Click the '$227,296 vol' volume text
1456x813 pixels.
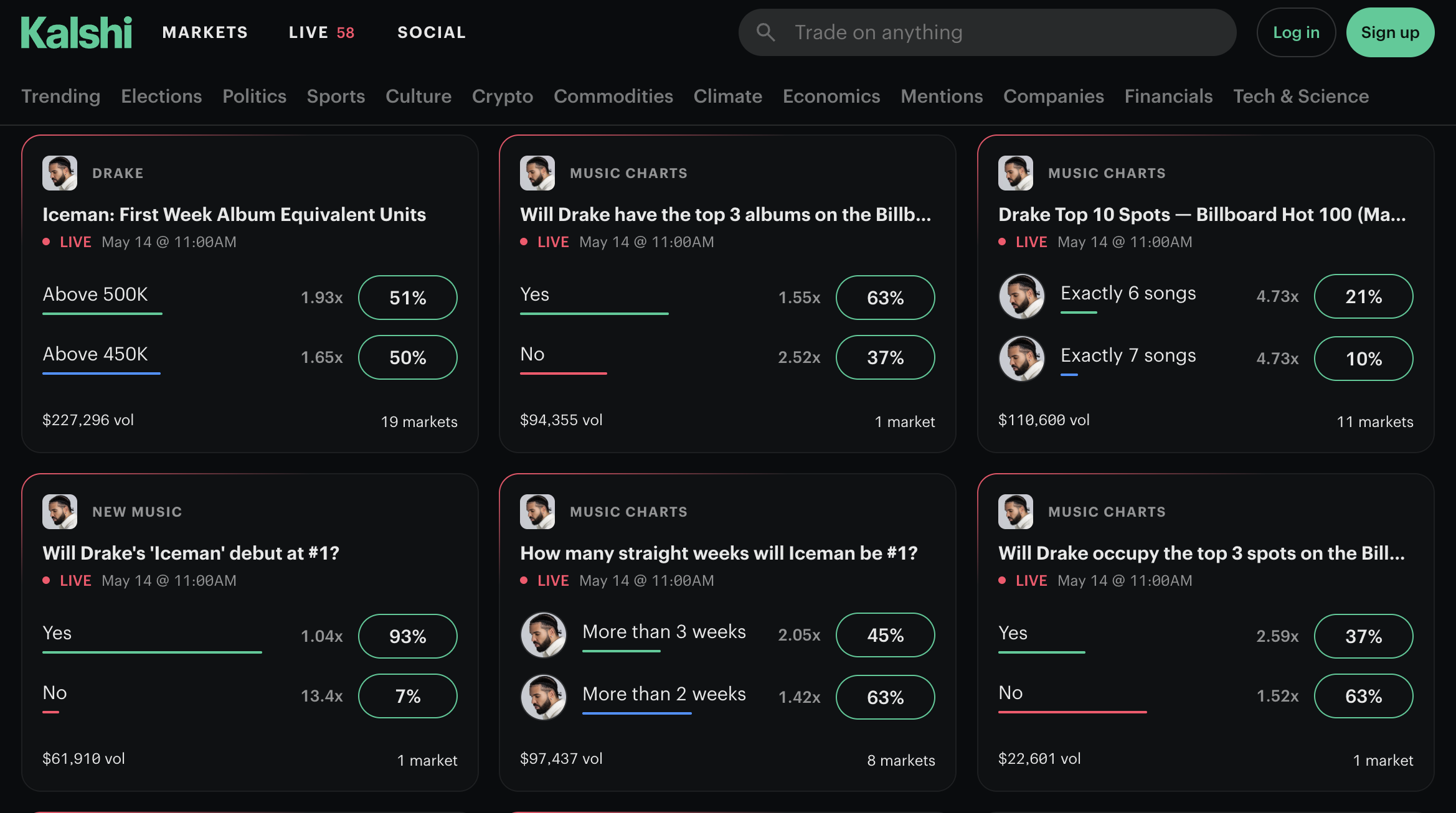pos(88,420)
